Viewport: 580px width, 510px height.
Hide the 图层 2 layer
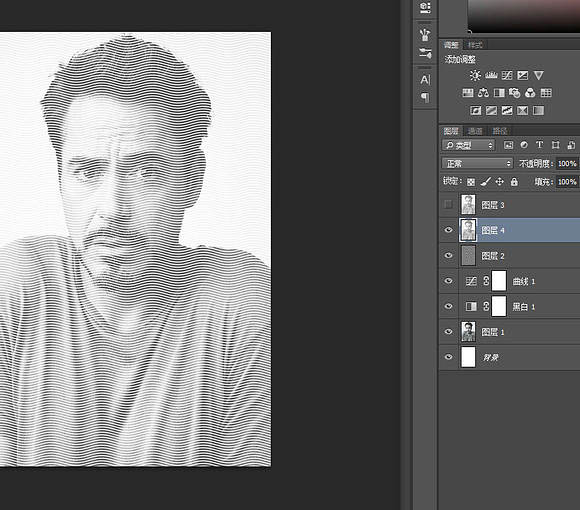click(x=448, y=256)
